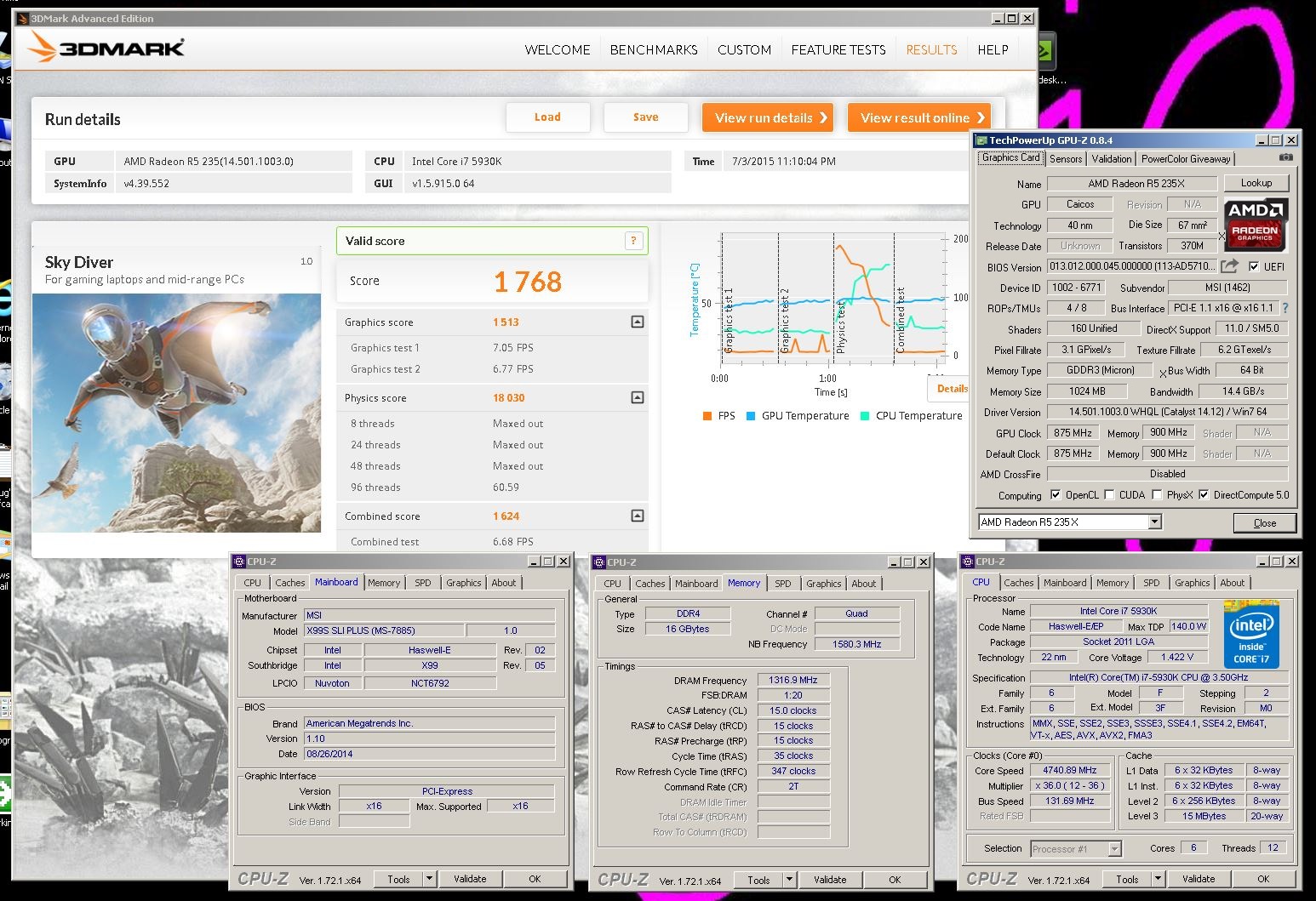The image size is (1316, 901).
Task: Click the AMD Radeon Graphics logo in GPU-Z
Action: (x=1256, y=225)
